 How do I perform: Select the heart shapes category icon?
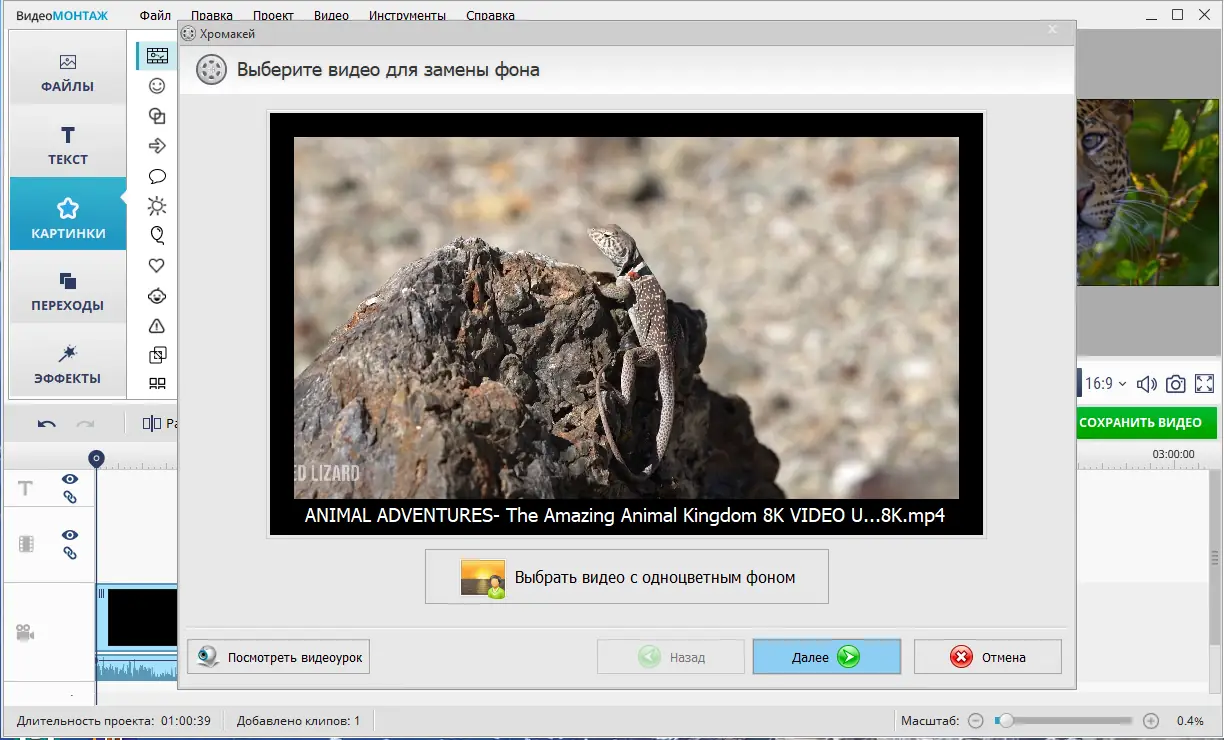(157, 266)
